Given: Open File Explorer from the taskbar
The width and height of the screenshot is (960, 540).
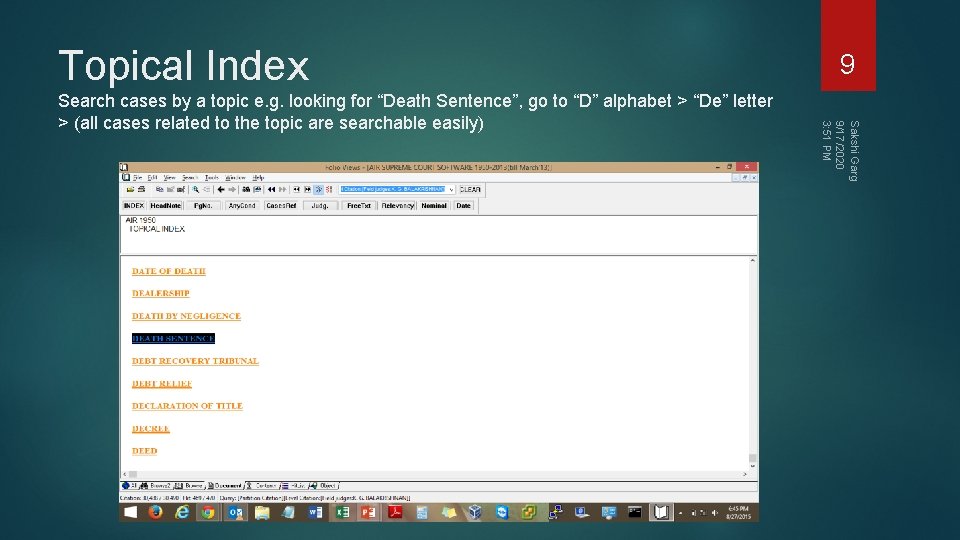Looking at the screenshot, I should click(262, 512).
